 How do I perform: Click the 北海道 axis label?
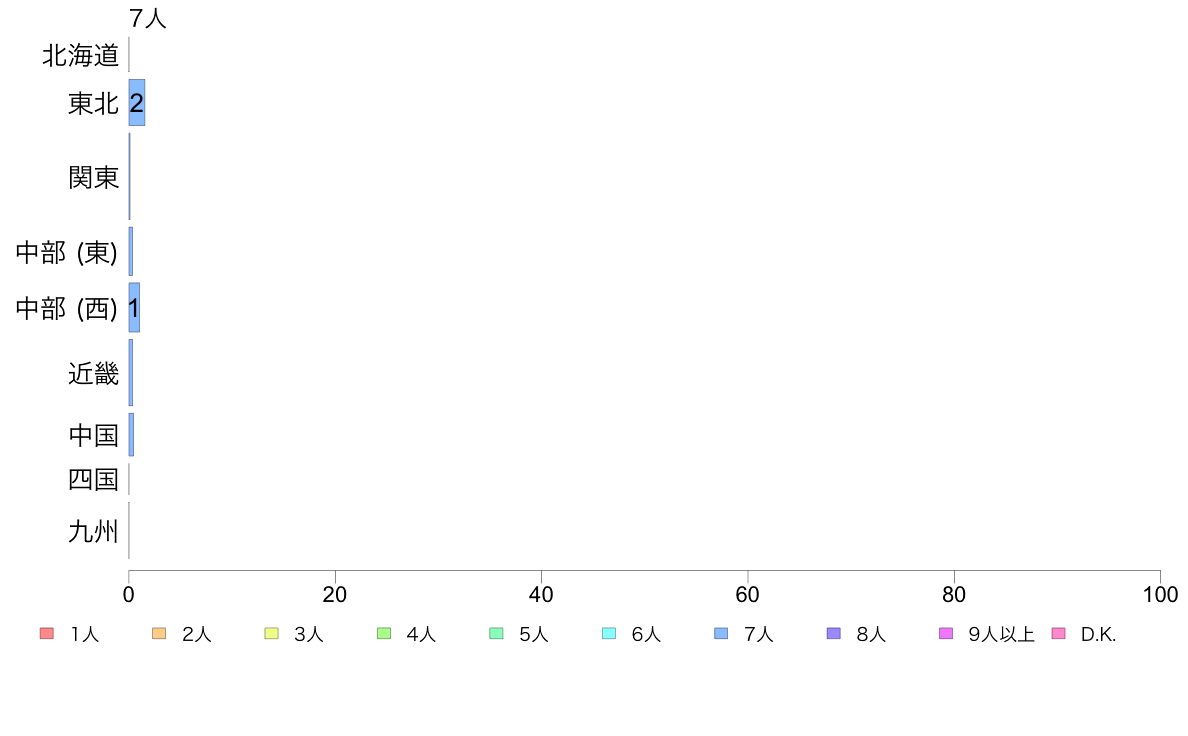click(x=80, y=55)
